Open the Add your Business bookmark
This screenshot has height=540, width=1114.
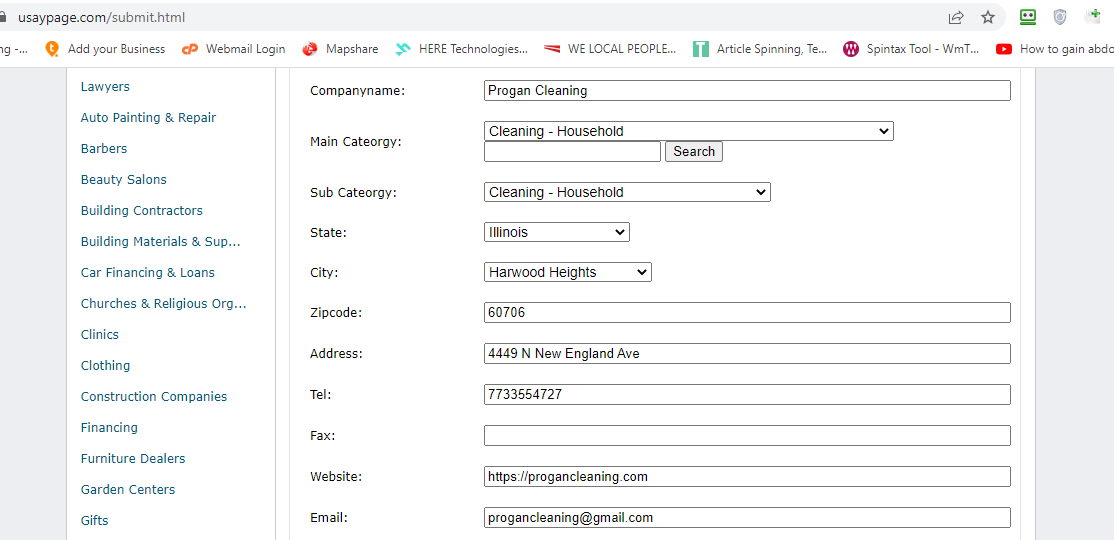105,49
